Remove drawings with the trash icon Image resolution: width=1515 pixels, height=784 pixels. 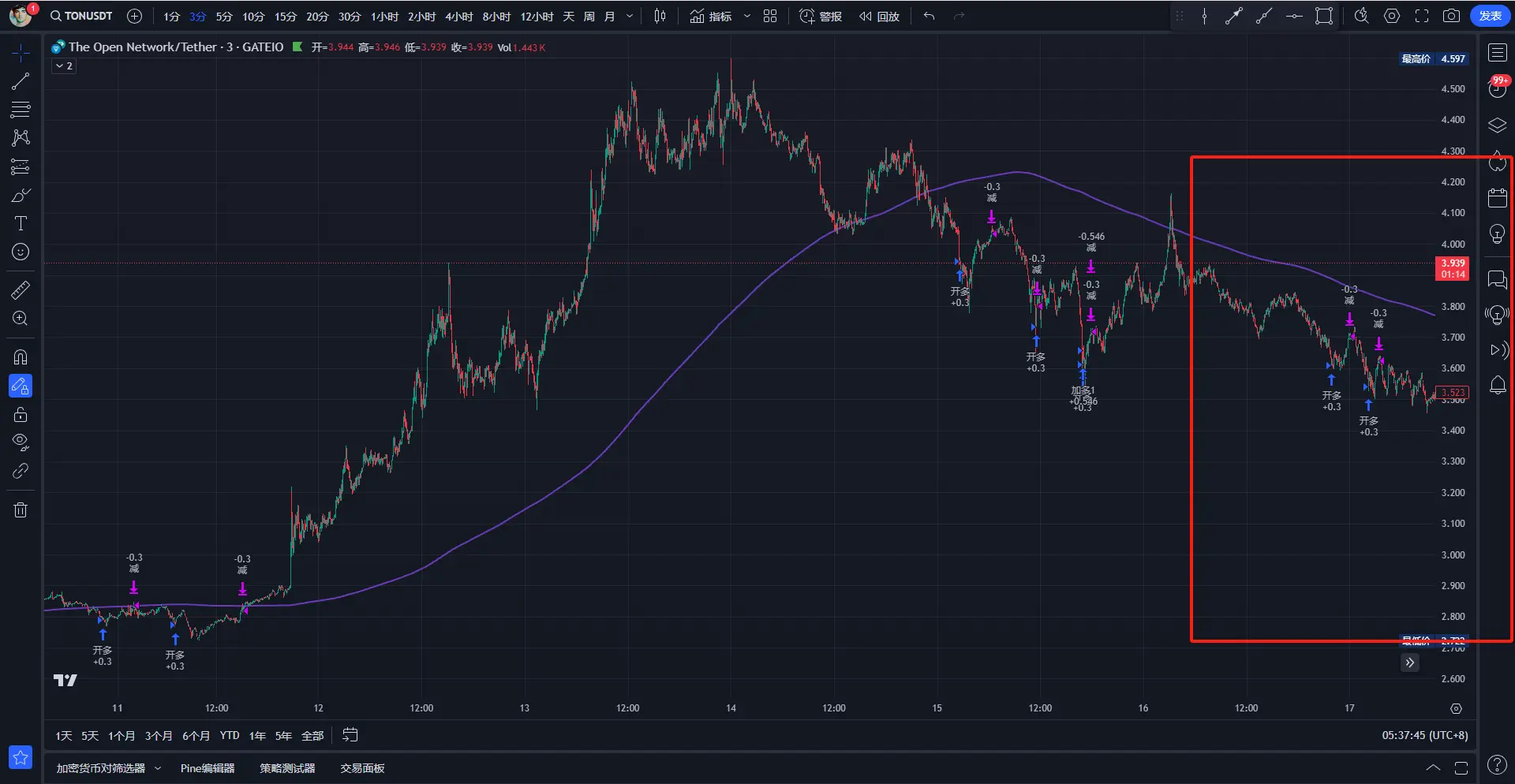[x=21, y=510]
